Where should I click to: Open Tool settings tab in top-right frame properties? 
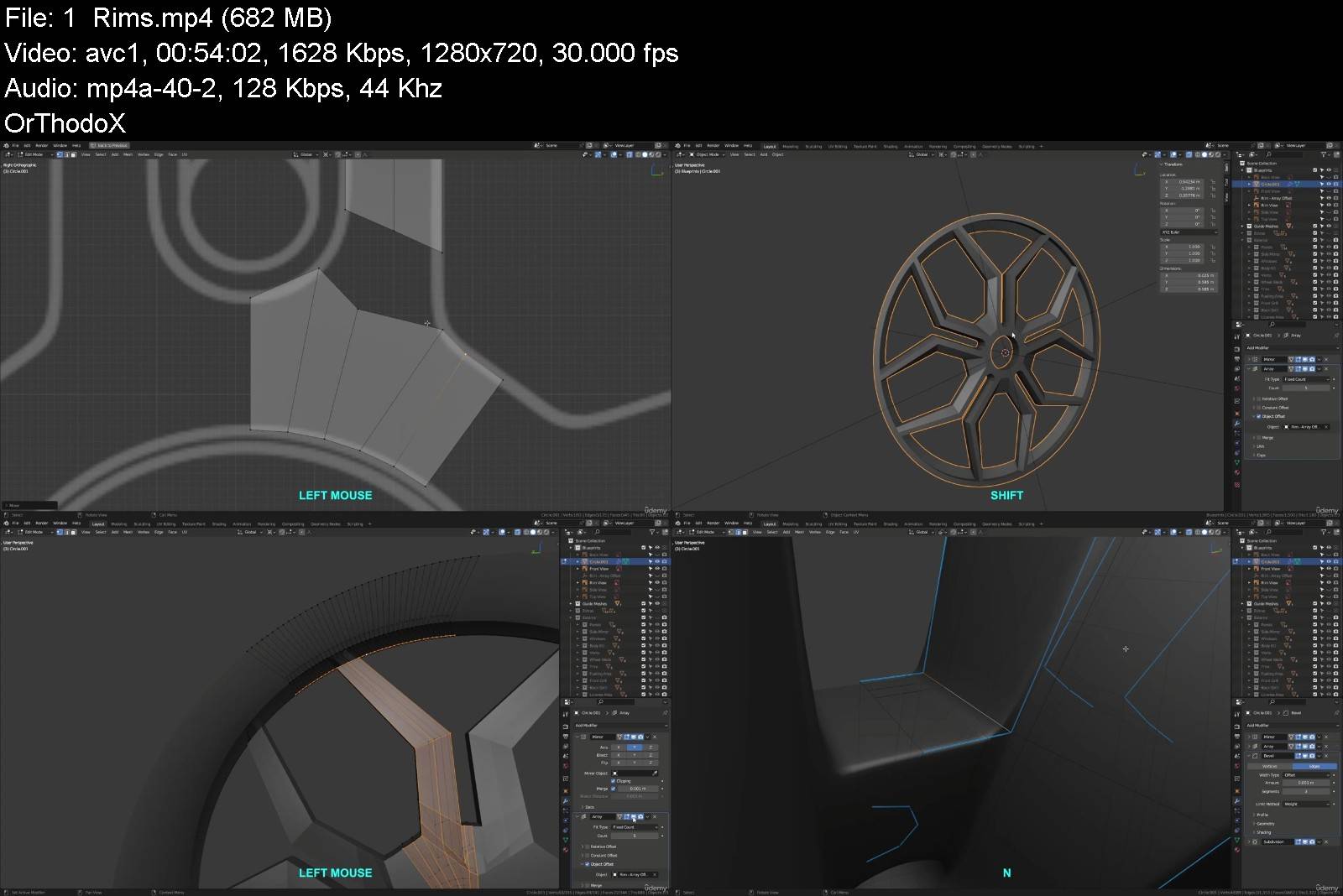(1237, 337)
